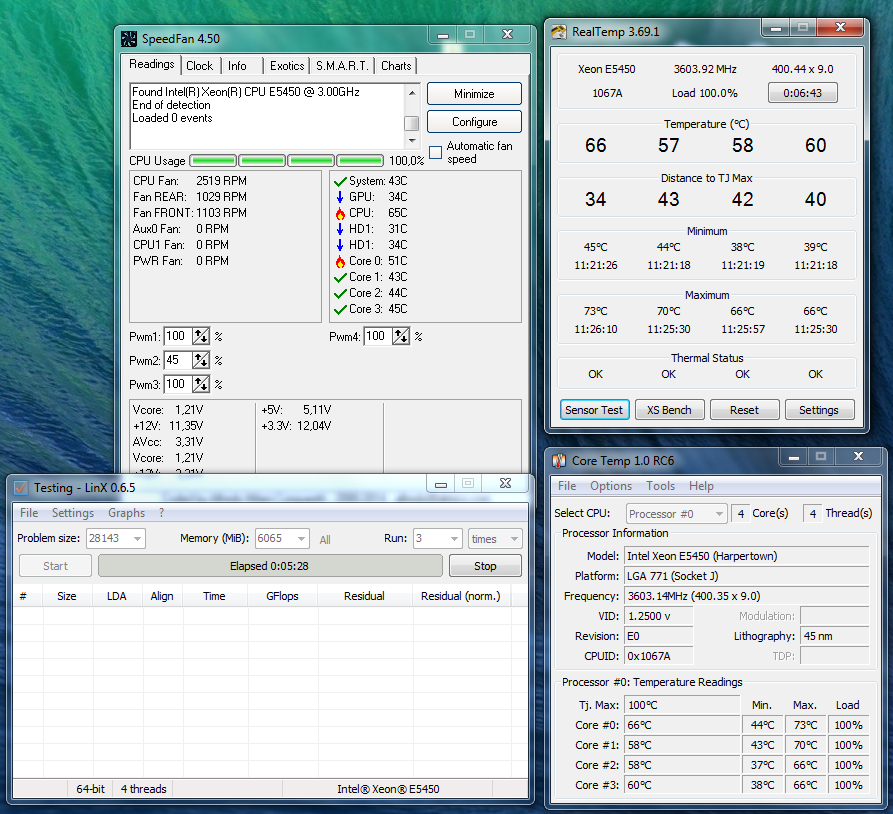
Task: Open the S.M.A.R.T. tab in SpeedFan
Action: coord(342,66)
